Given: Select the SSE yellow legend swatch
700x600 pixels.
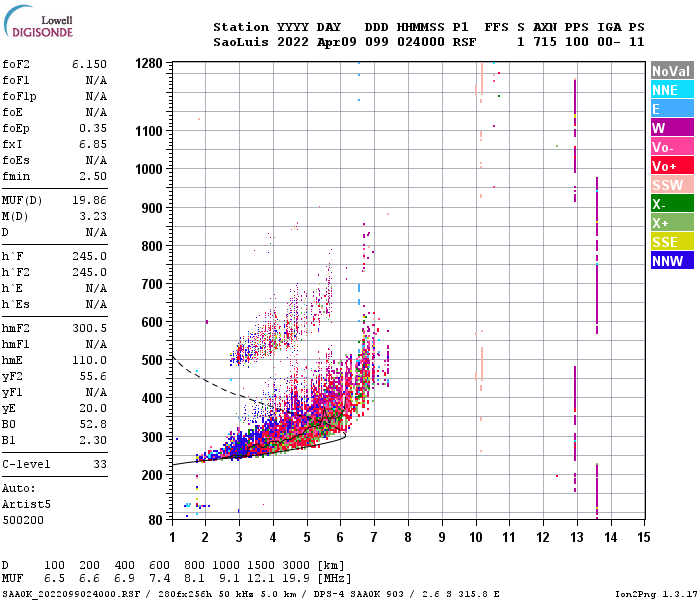Looking at the screenshot, I should coord(672,242).
